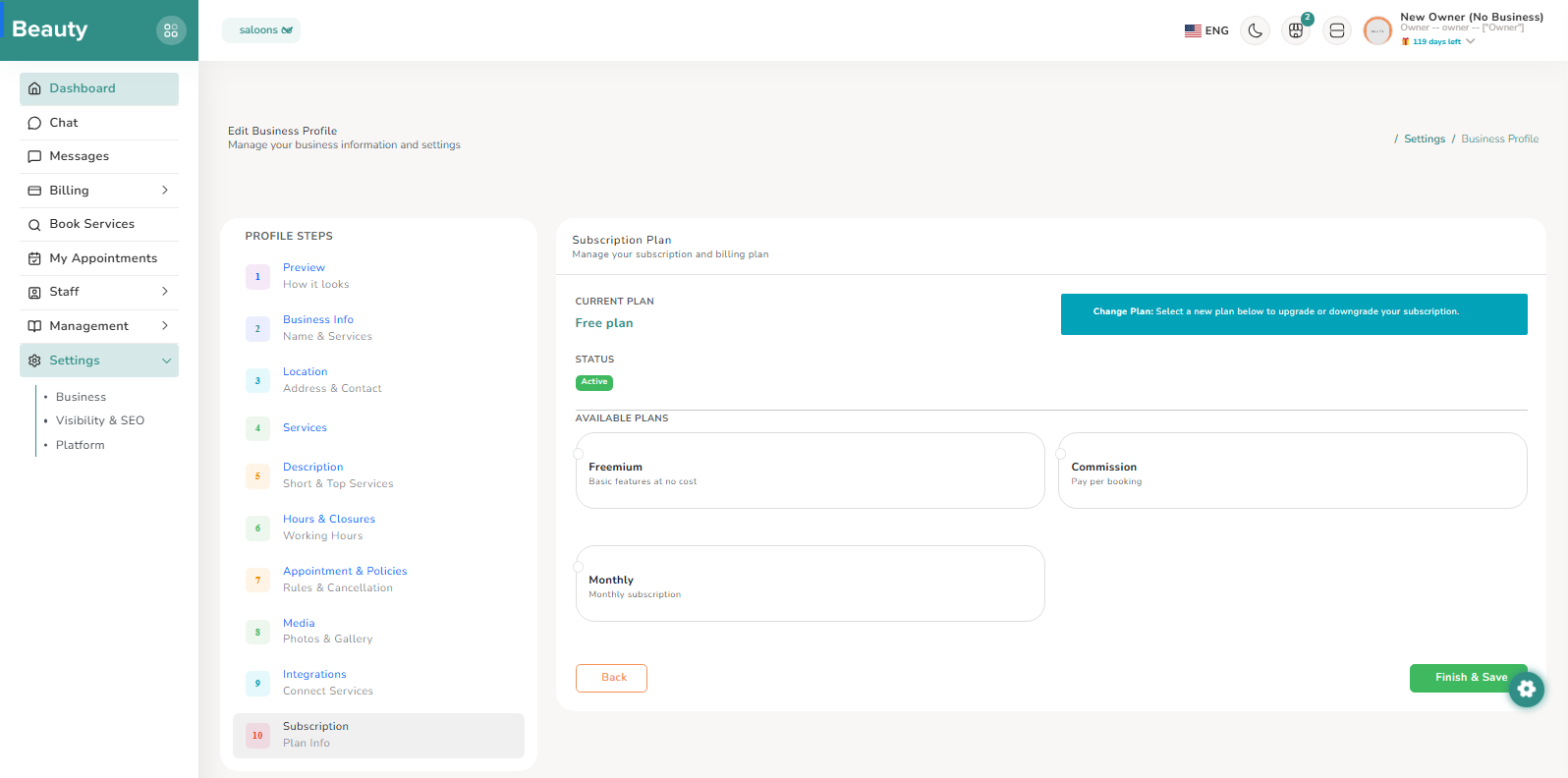Select the Commission plan radio button

[x=1061, y=454]
